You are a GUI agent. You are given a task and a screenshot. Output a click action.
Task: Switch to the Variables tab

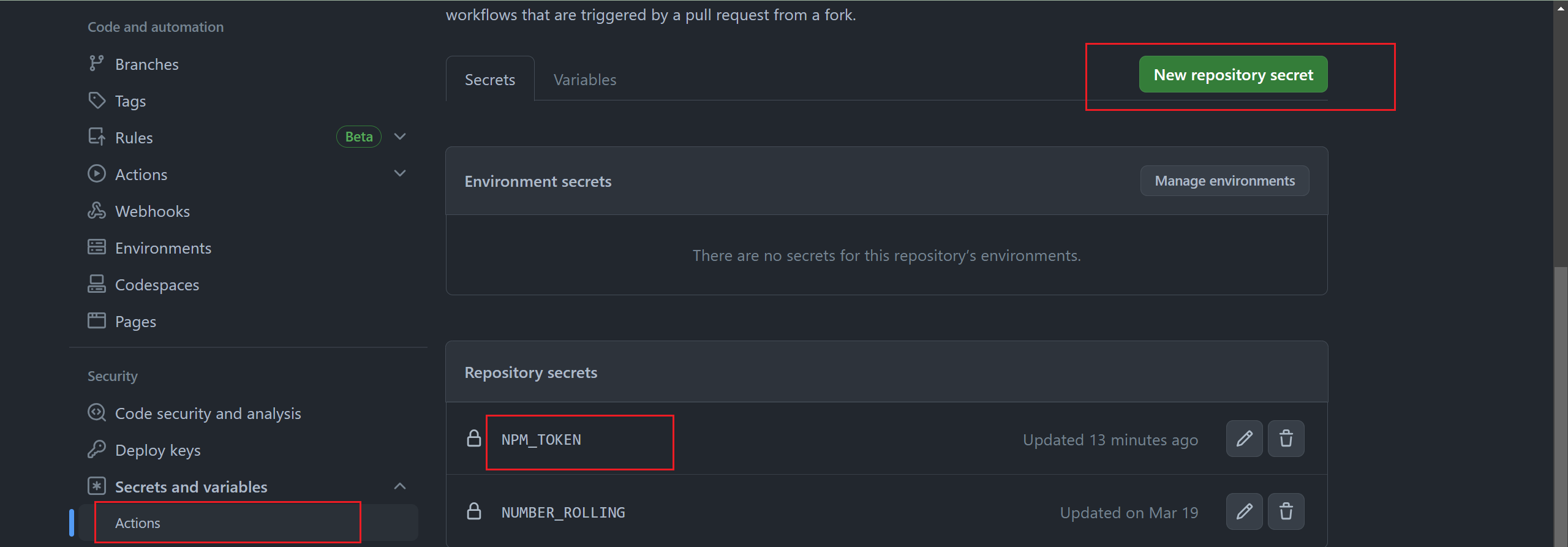(584, 79)
